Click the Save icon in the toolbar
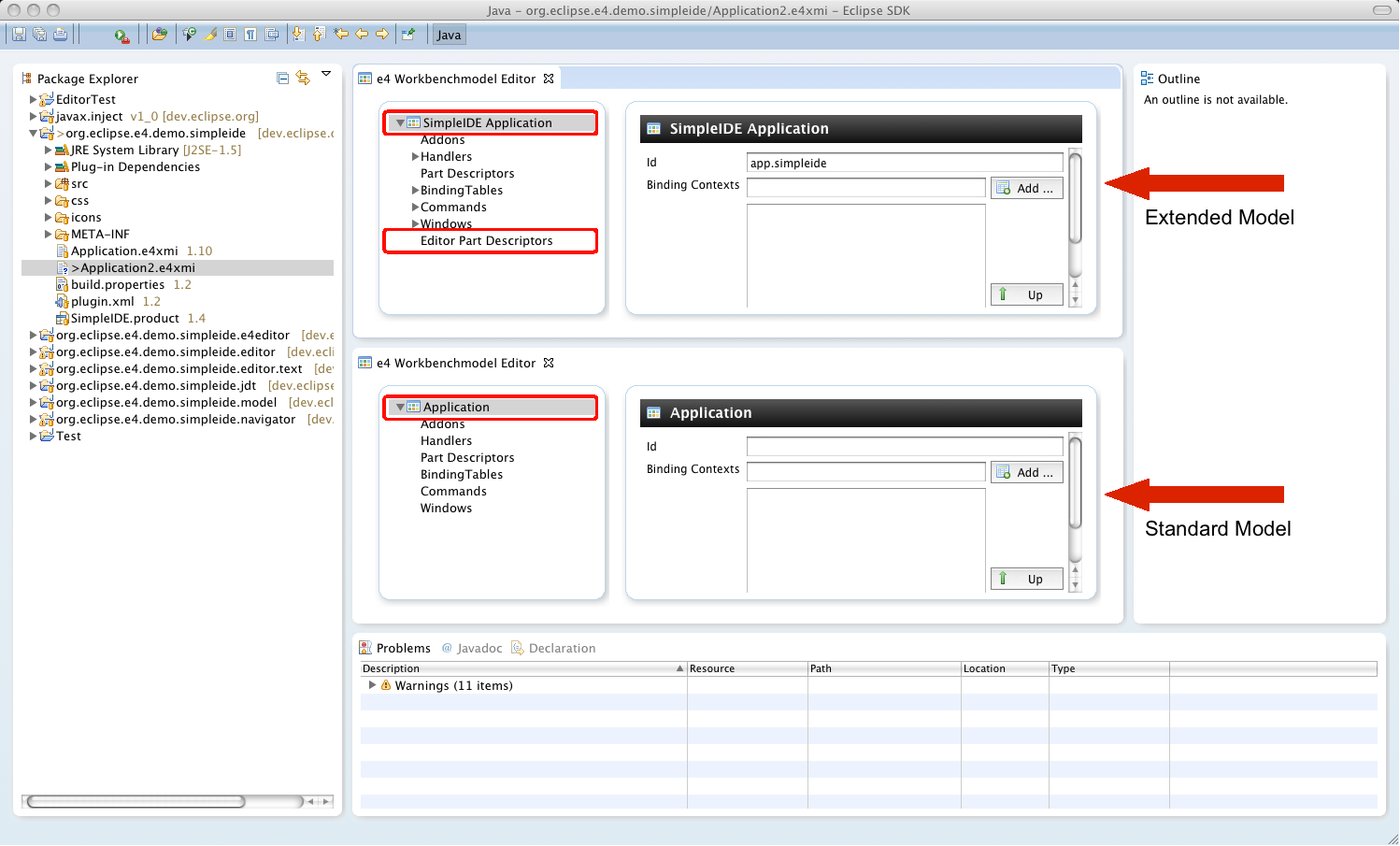The width and height of the screenshot is (1400, 846). 19,35
